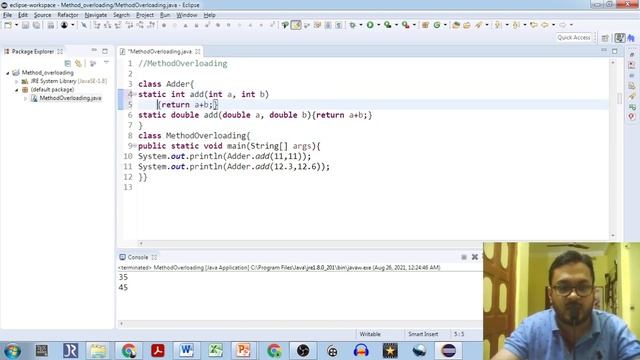Click the Coverage run icon

[387, 25]
